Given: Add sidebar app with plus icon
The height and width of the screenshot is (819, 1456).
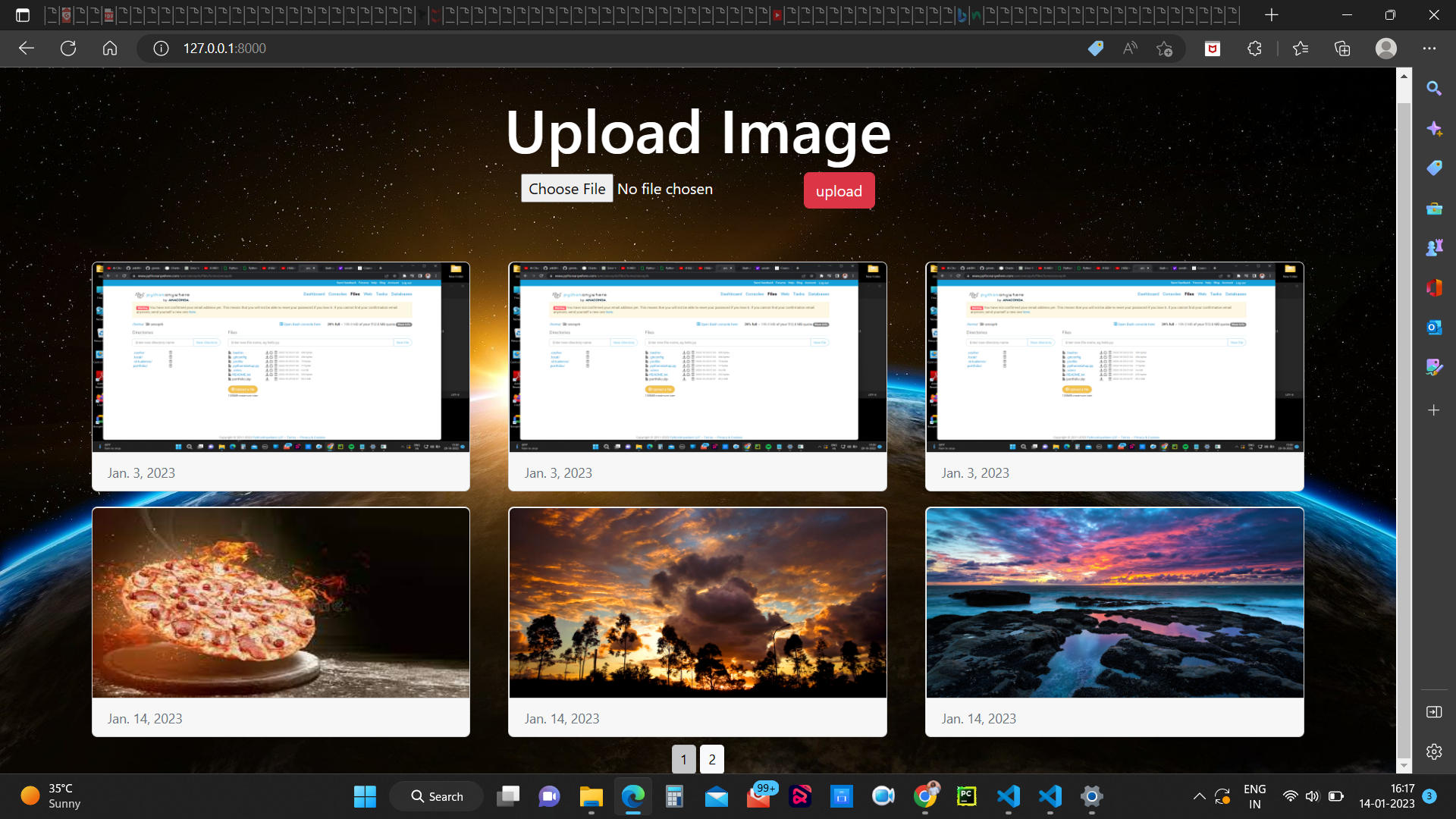Looking at the screenshot, I should tap(1433, 410).
